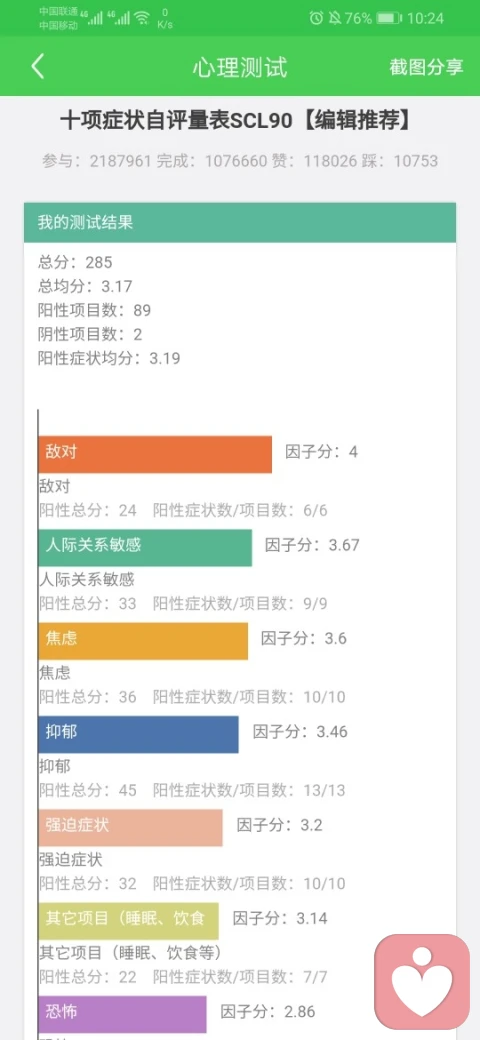
Task: Tap the muted notification bell icon
Action: [x=335, y=18]
